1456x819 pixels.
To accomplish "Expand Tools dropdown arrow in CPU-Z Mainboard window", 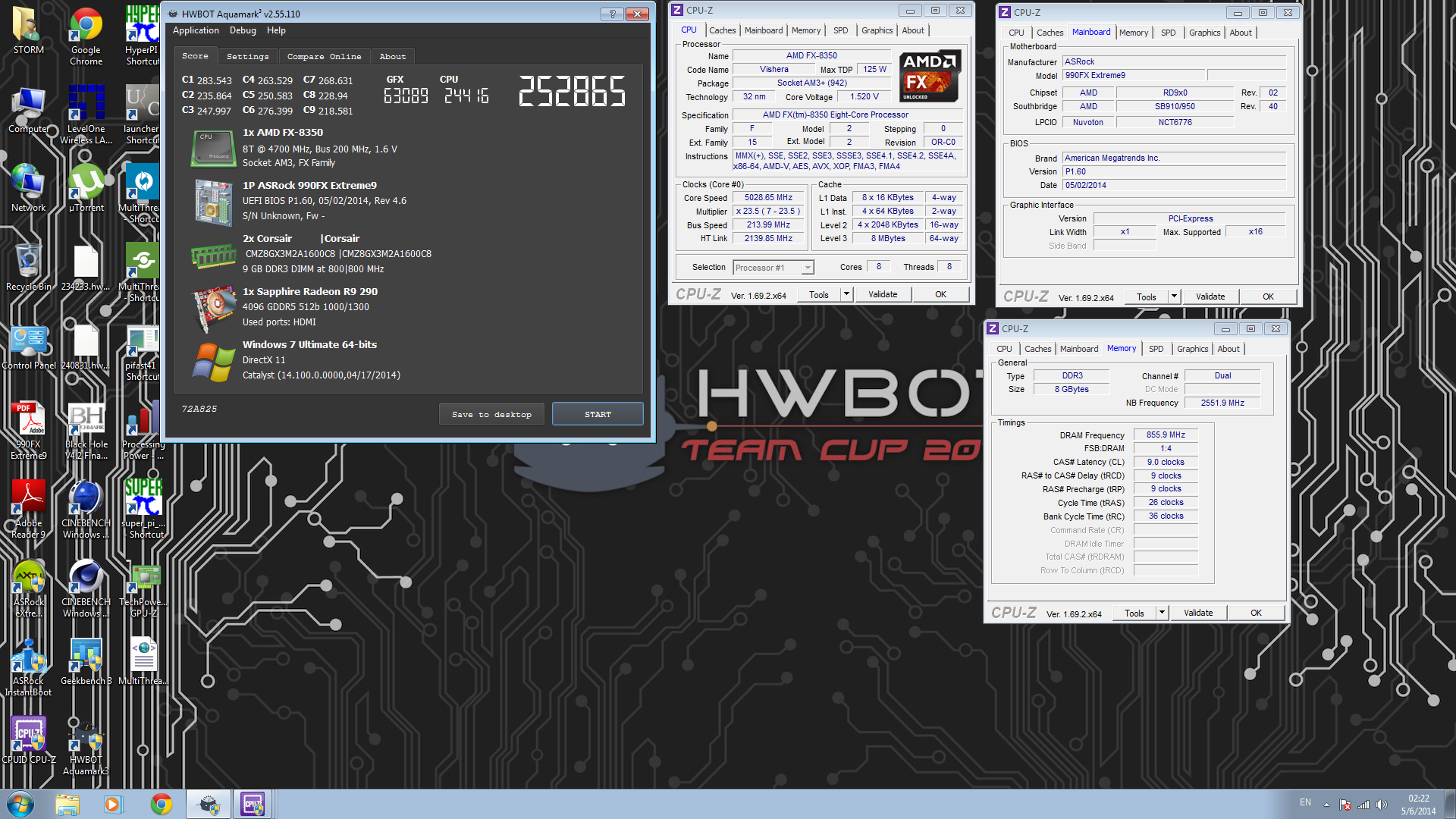I will point(1175,297).
